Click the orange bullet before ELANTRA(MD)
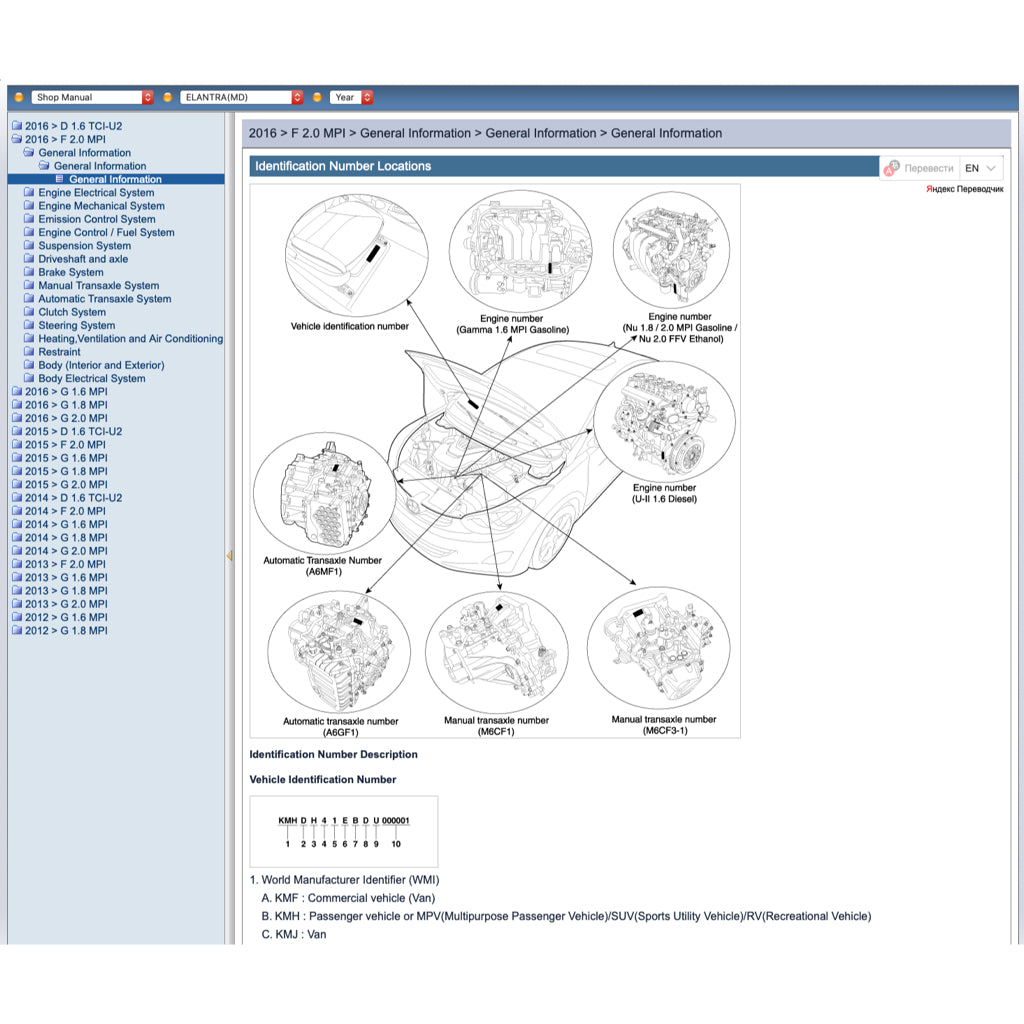The height and width of the screenshot is (1024, 1024). [x=168, y=97]
